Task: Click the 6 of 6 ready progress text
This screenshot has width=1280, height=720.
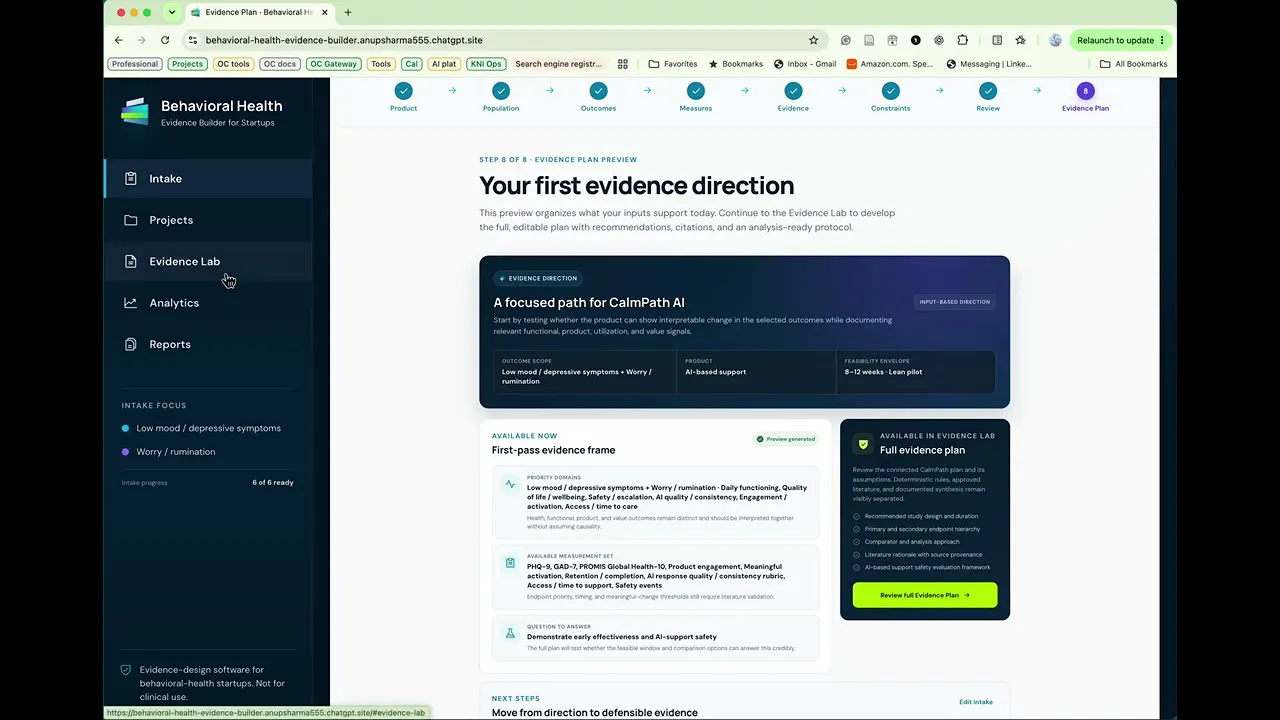Action: coord(273,483)
